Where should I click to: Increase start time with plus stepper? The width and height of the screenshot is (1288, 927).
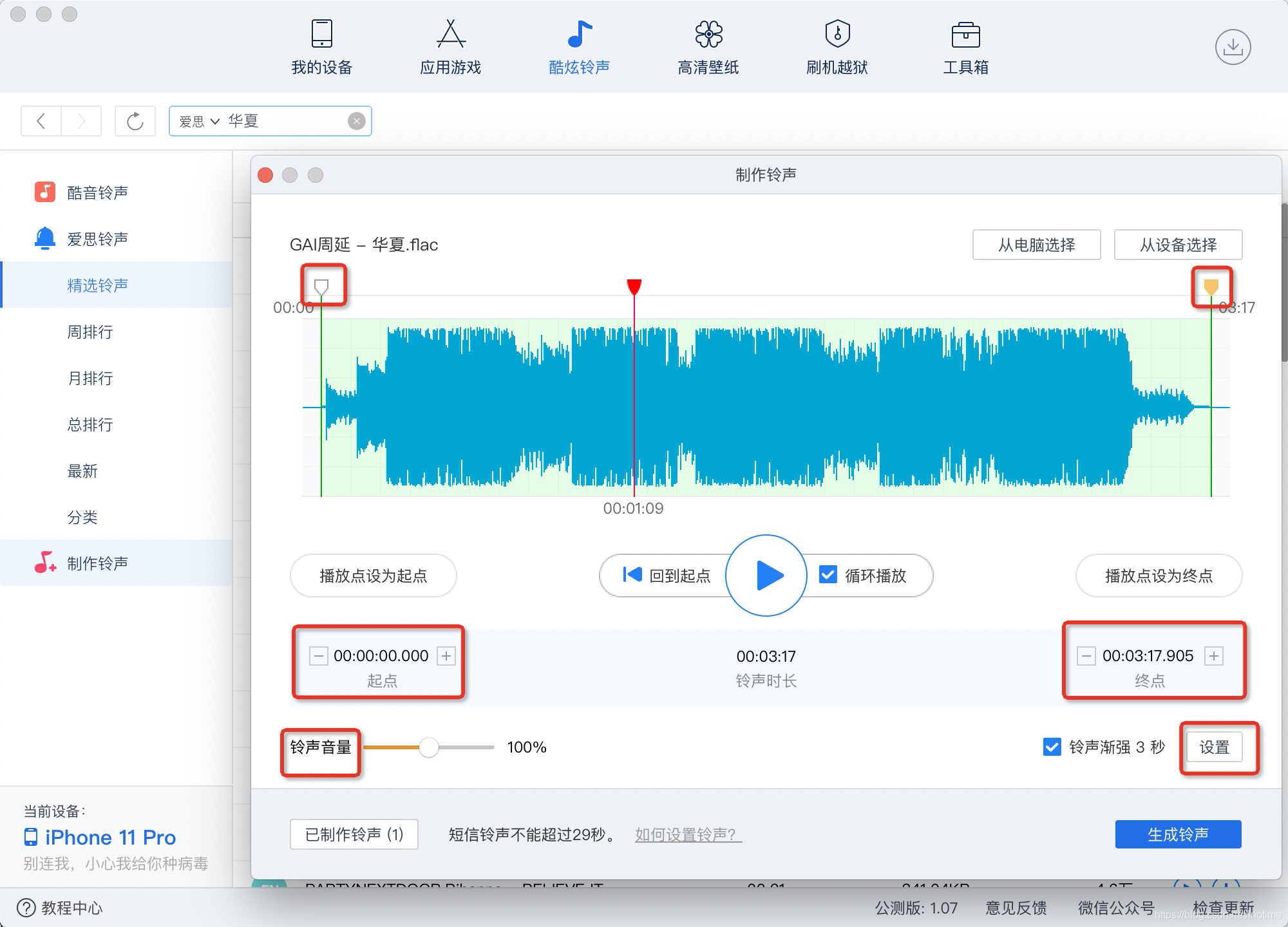coord(446,656)
